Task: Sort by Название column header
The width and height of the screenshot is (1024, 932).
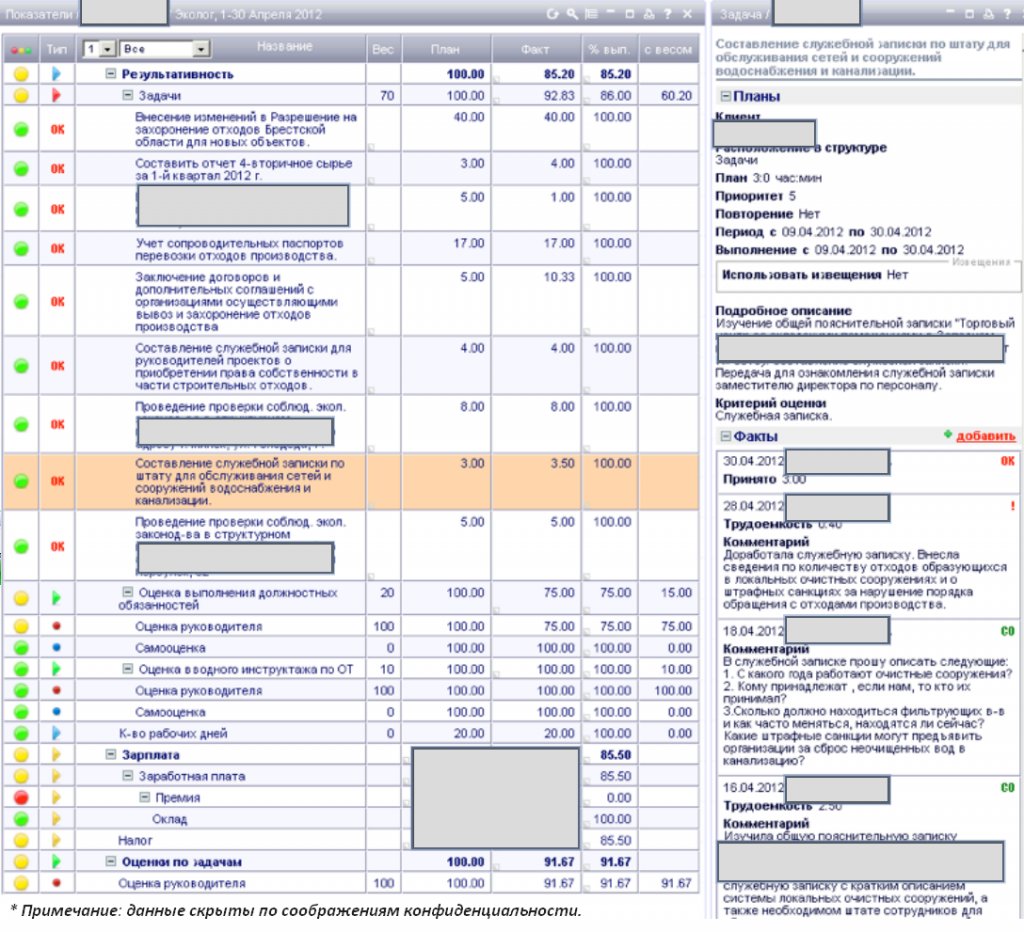Action: pyautogui.click(x=284, y=47)
